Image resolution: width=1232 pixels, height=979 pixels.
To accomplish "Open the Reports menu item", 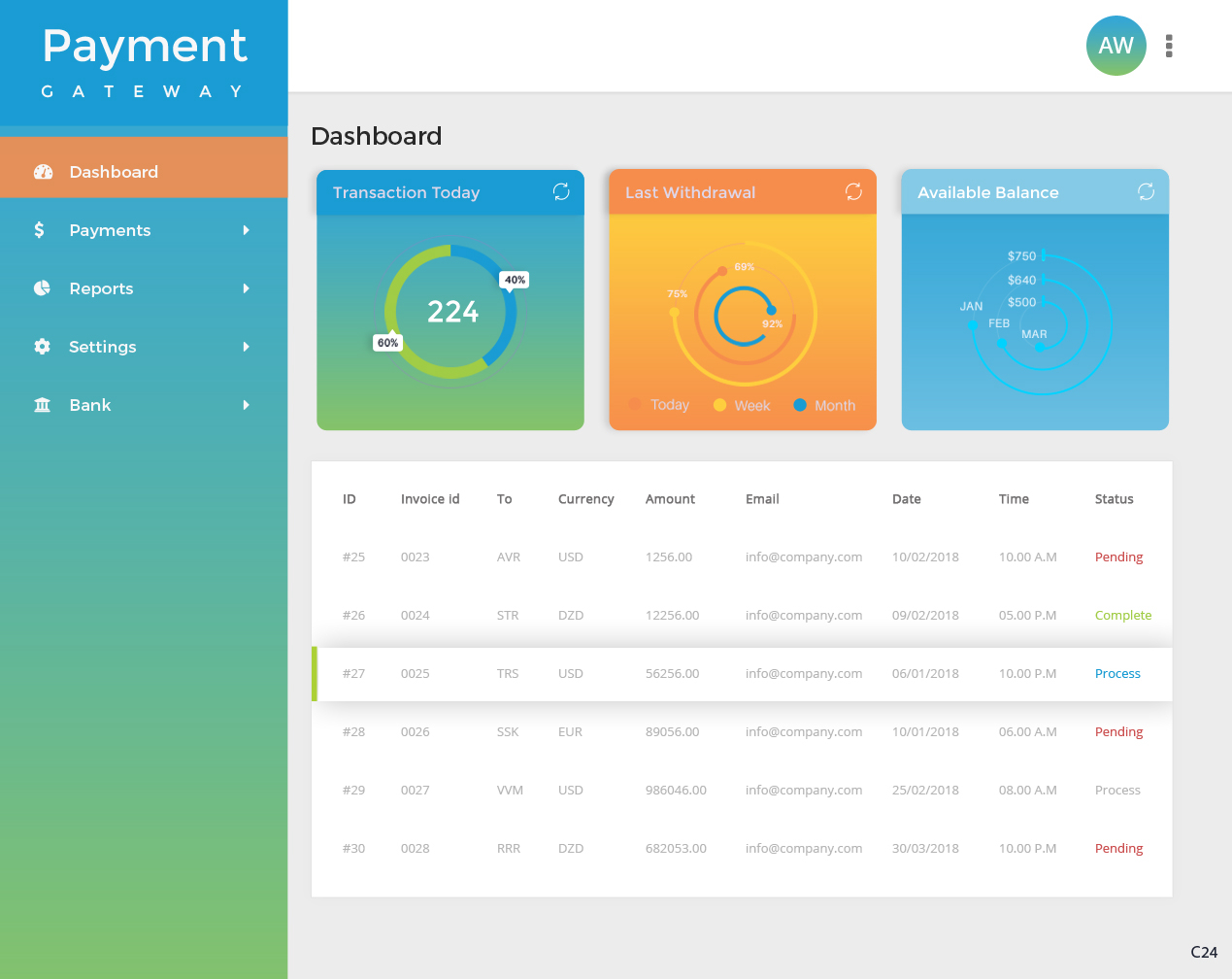I will point(144,288).
